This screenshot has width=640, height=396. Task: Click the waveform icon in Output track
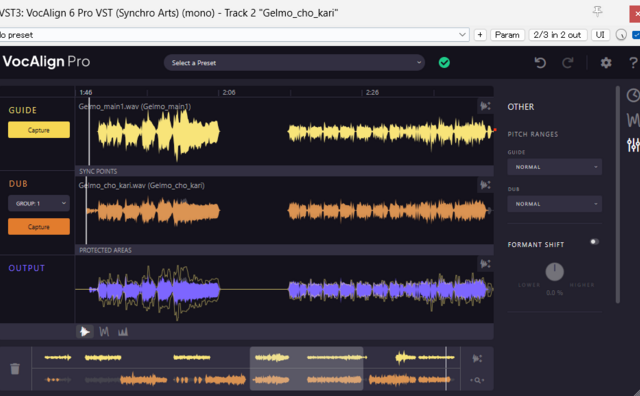coord(485,264)
